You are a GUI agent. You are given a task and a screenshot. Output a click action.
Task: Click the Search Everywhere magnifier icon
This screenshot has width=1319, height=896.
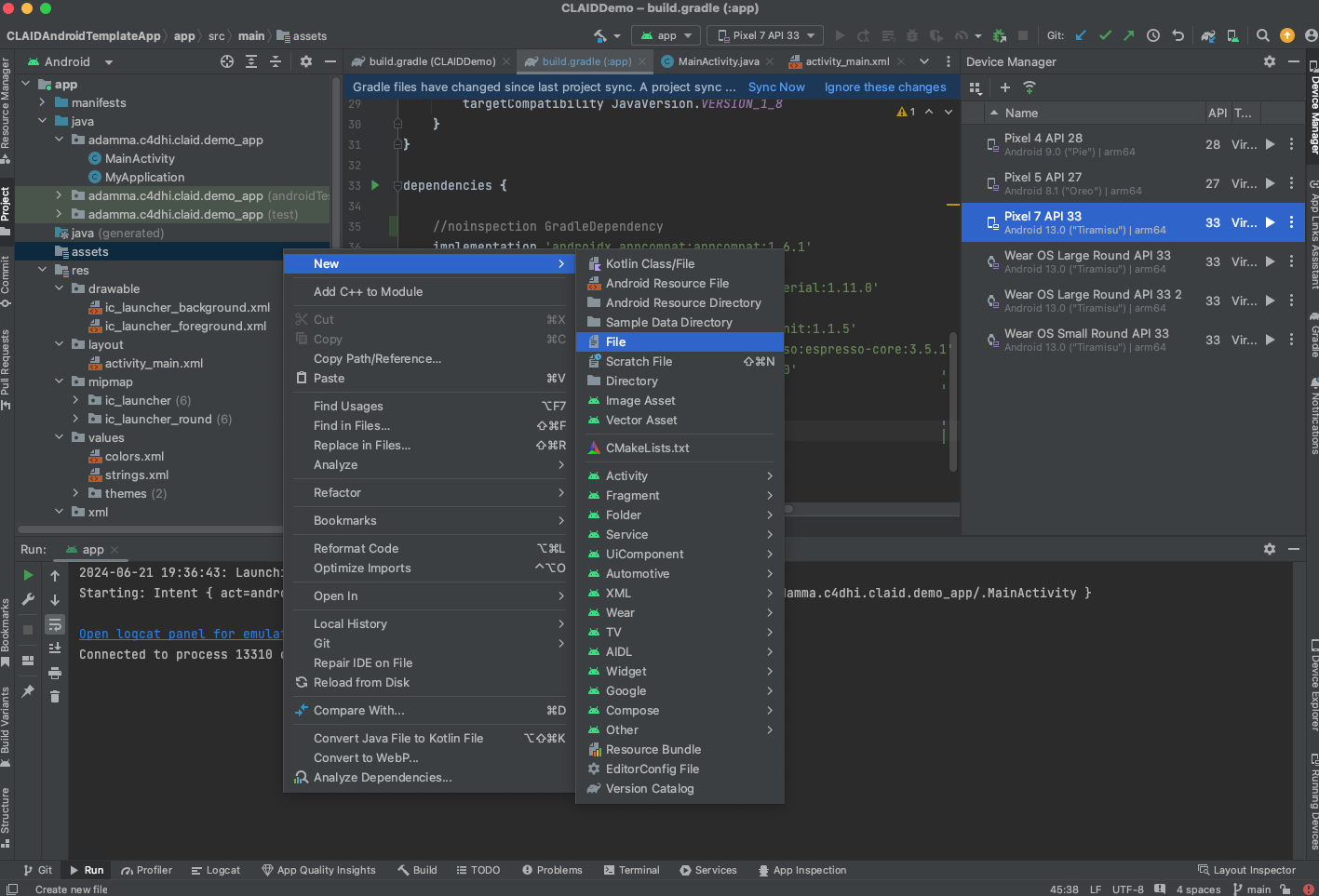point(1263,35)
